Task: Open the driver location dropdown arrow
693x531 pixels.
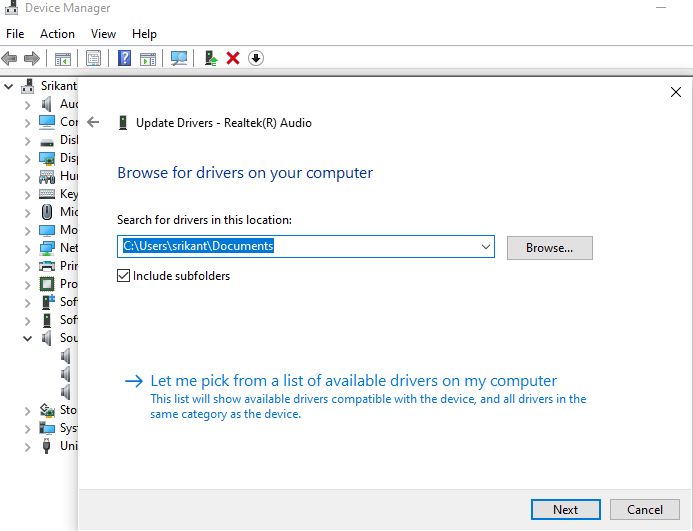Action: 486,247
